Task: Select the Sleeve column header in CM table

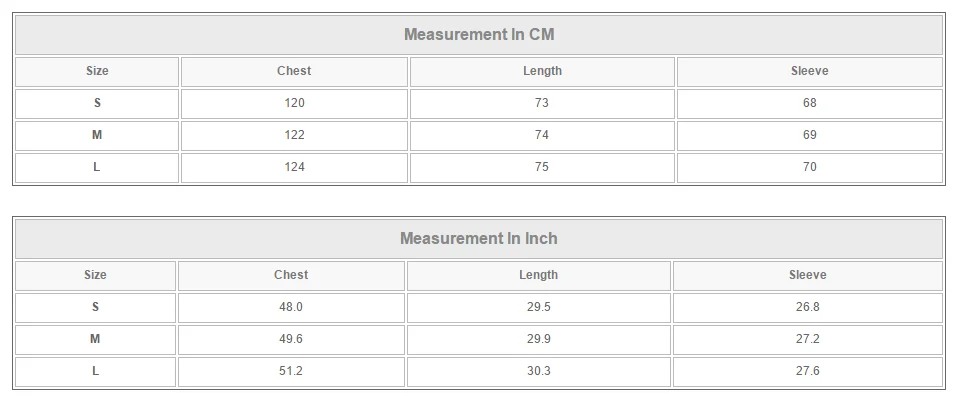Action: (x=810, y=72)
